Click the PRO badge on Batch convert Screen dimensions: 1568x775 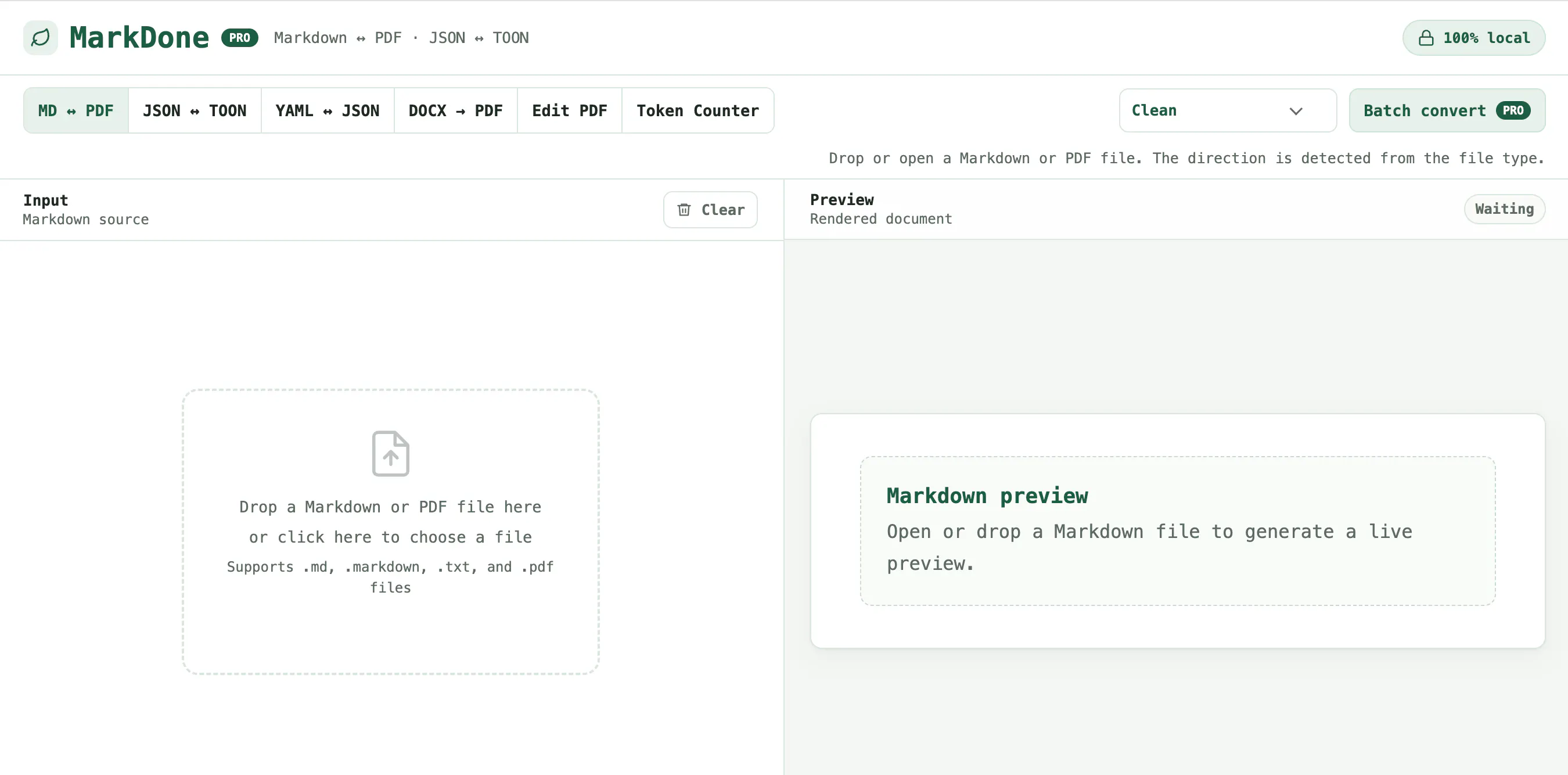1513,111
